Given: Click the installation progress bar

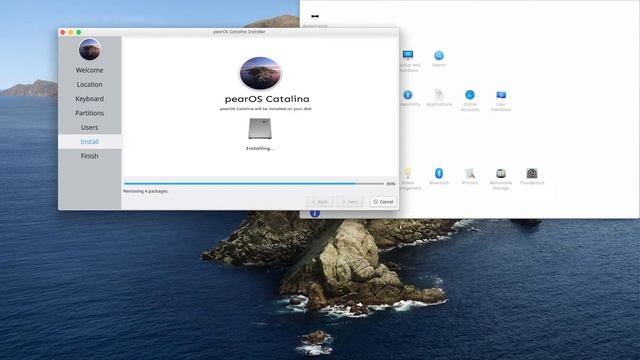Looking at the screenshot, I should click(253, 184).
